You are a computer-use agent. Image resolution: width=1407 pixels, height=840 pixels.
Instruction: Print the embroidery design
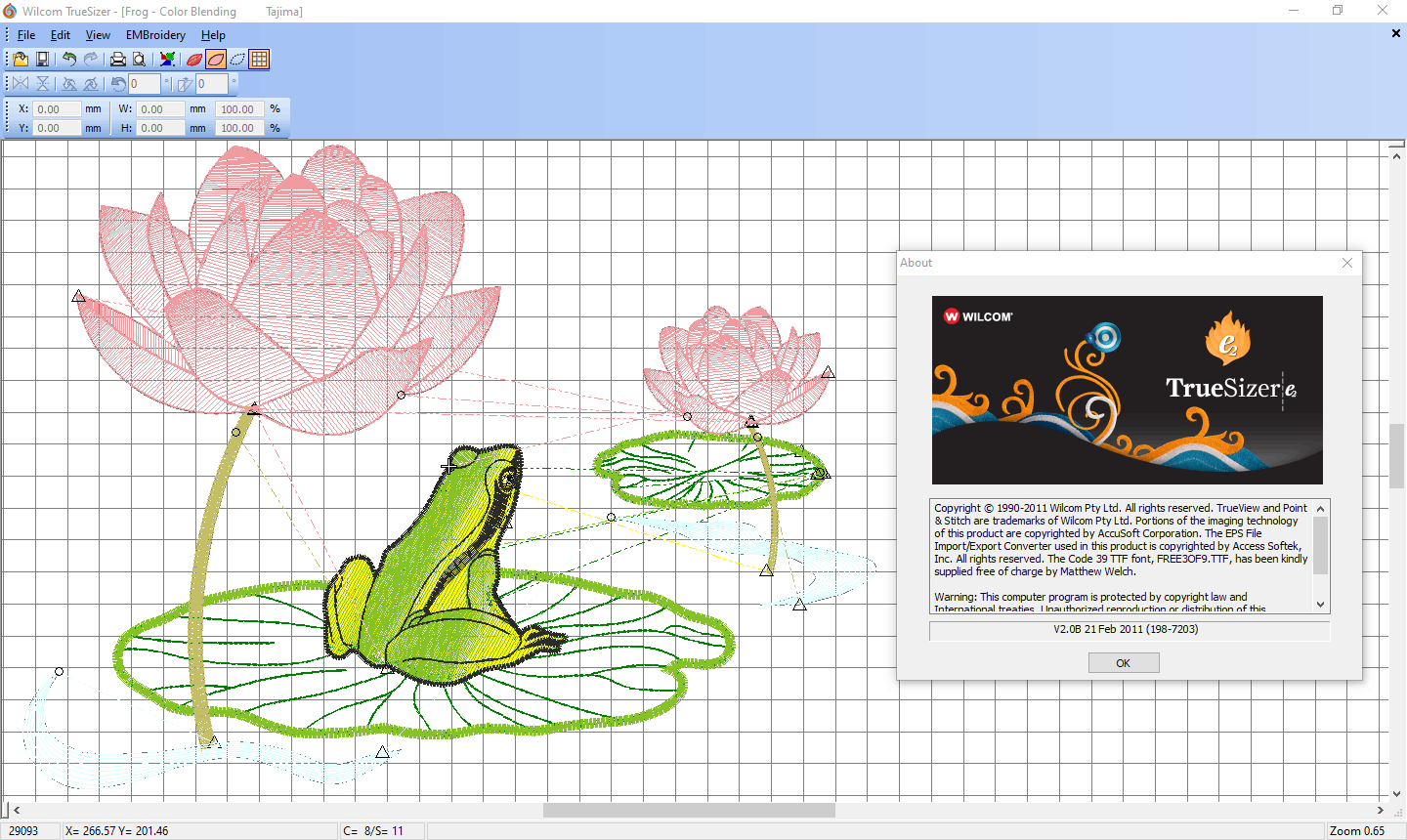(x=118, y=60)
